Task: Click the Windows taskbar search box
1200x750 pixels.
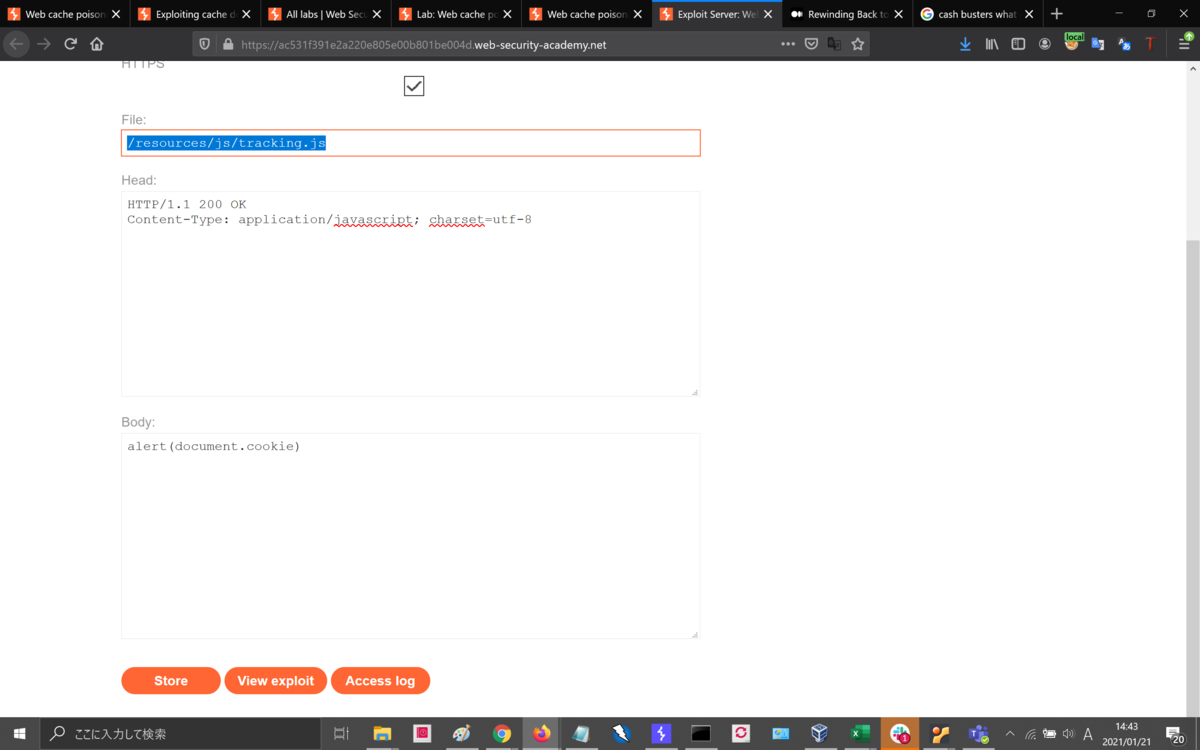Action: (181, 733)
